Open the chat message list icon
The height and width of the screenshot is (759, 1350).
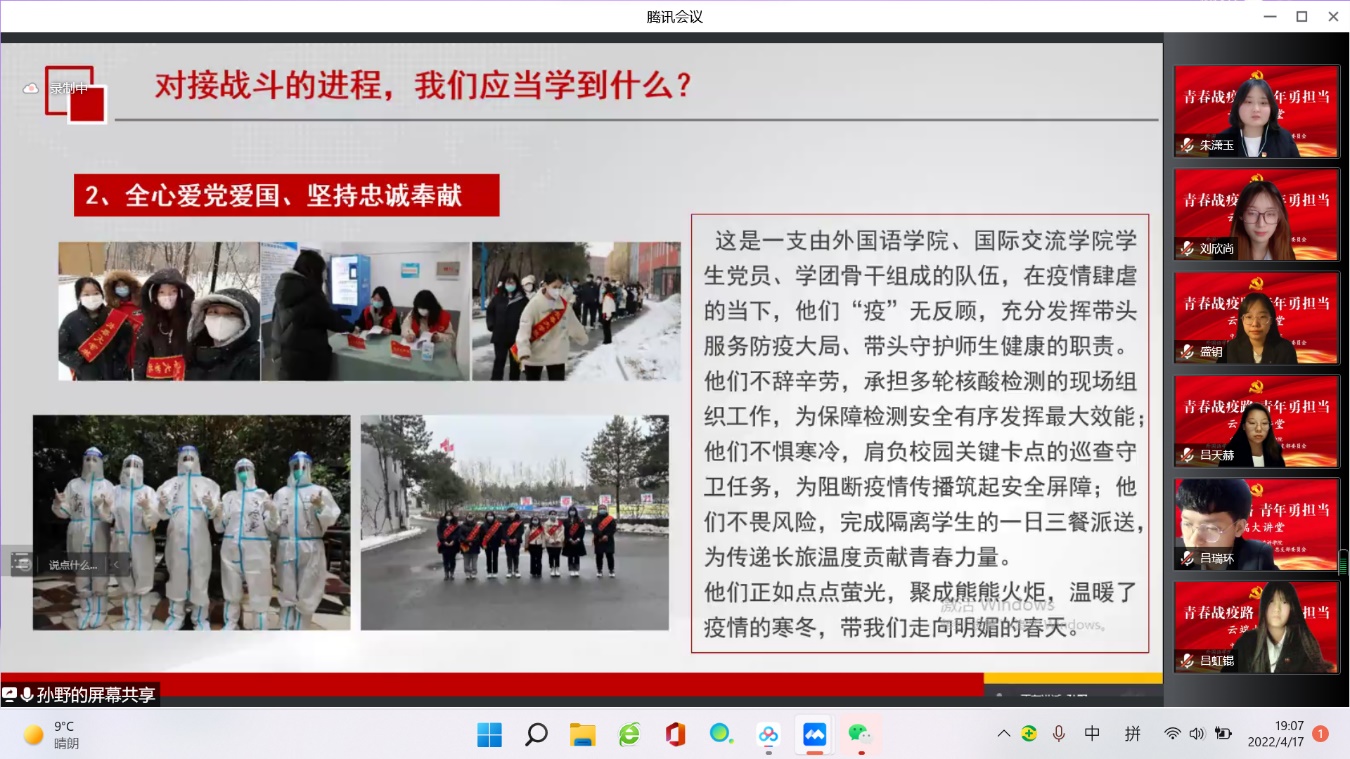click(x=21, y=564)
